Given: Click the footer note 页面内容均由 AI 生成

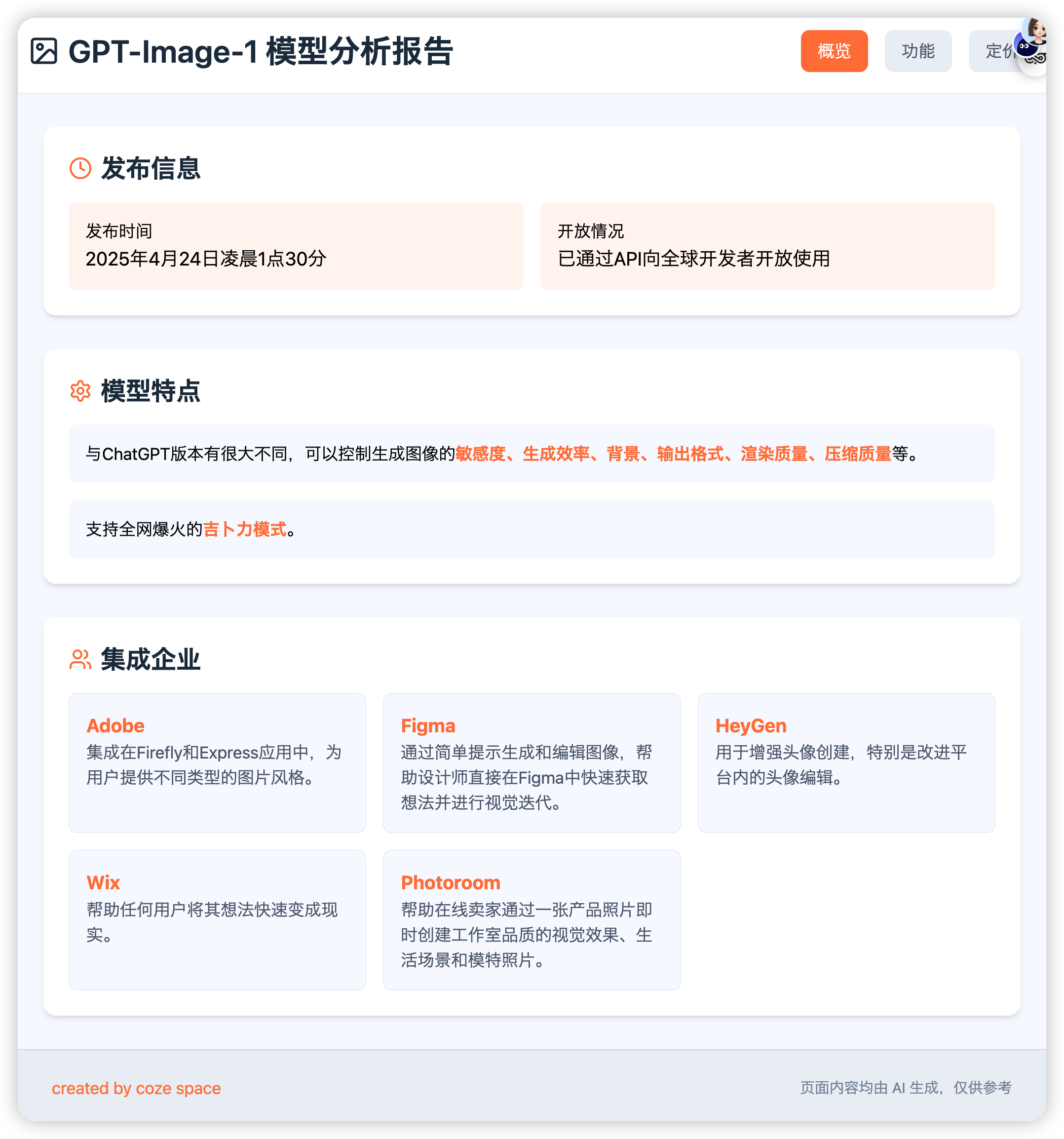Looking at the screenshot, I should [869, 1088].
